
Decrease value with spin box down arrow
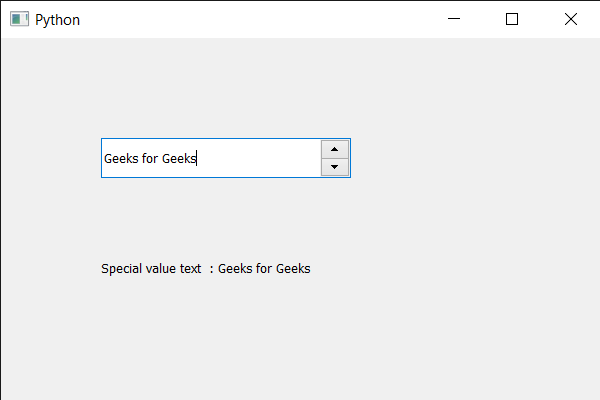(x=335, y=167)
